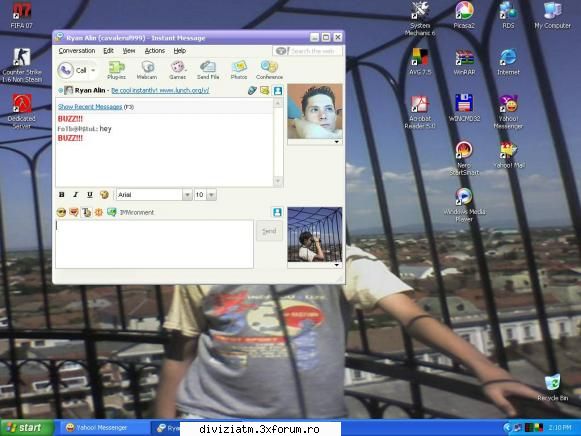Toggle contact's display image panel icon
Screen dimensions: 581x436
(278, 90)
